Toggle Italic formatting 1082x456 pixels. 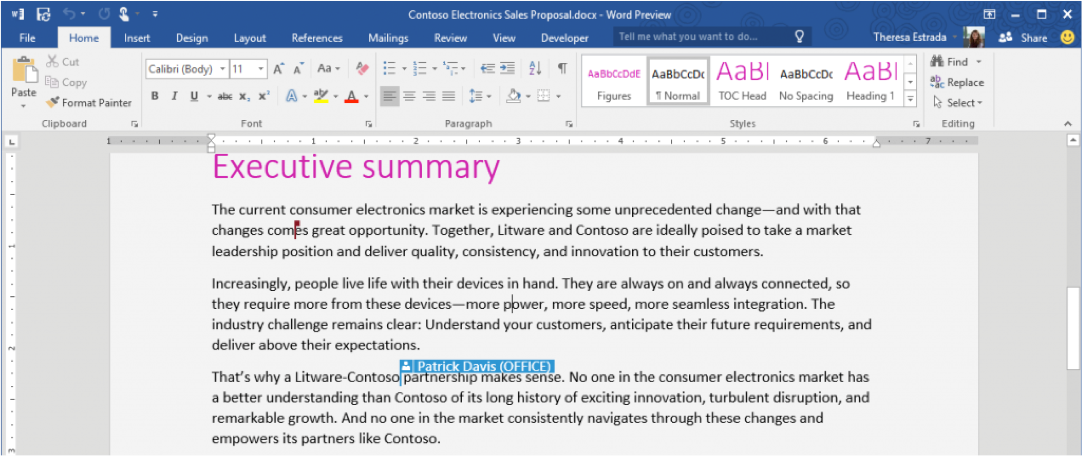[x=174, y=97]
